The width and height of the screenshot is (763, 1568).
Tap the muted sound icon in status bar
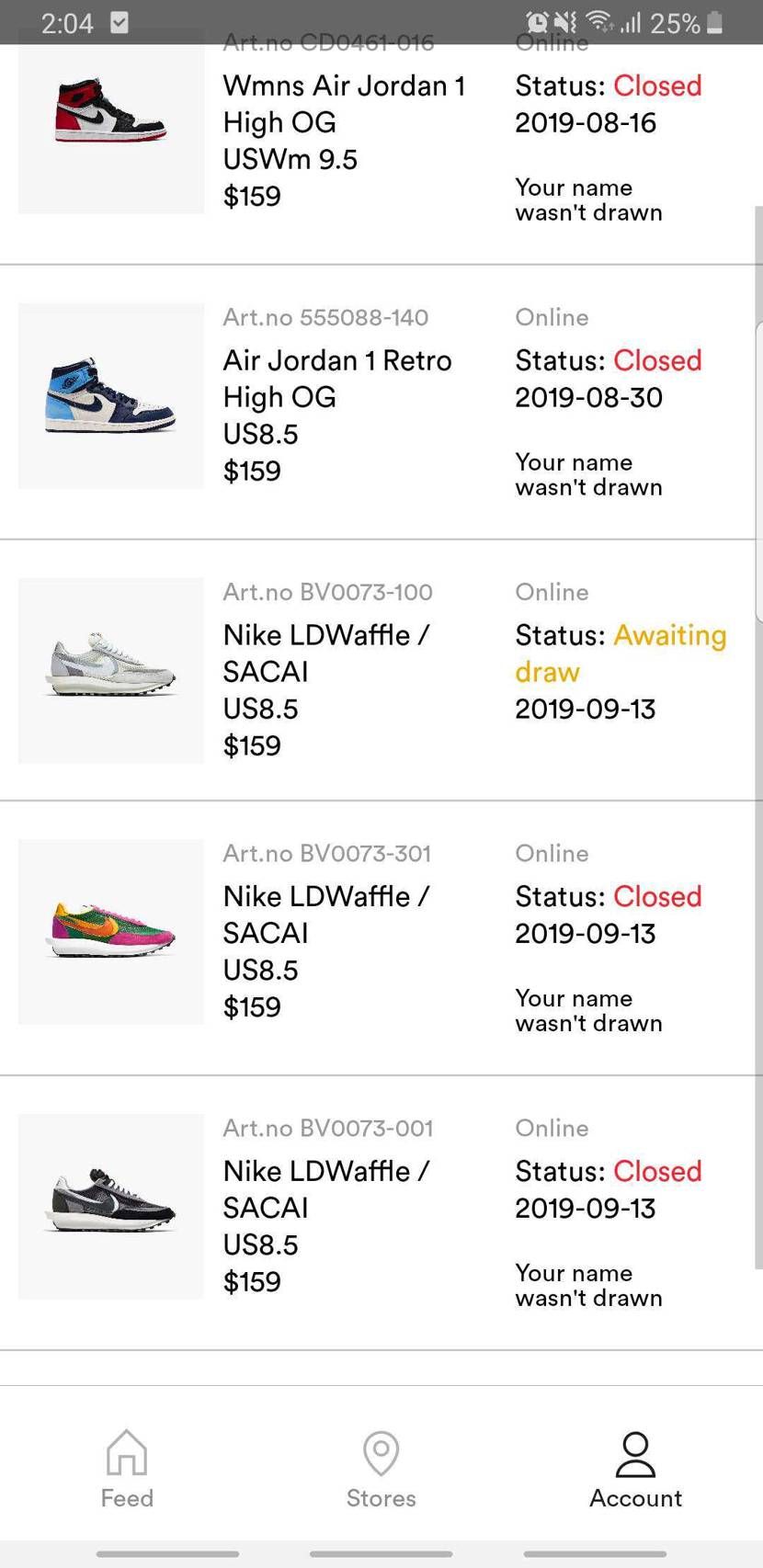point(567,22)
